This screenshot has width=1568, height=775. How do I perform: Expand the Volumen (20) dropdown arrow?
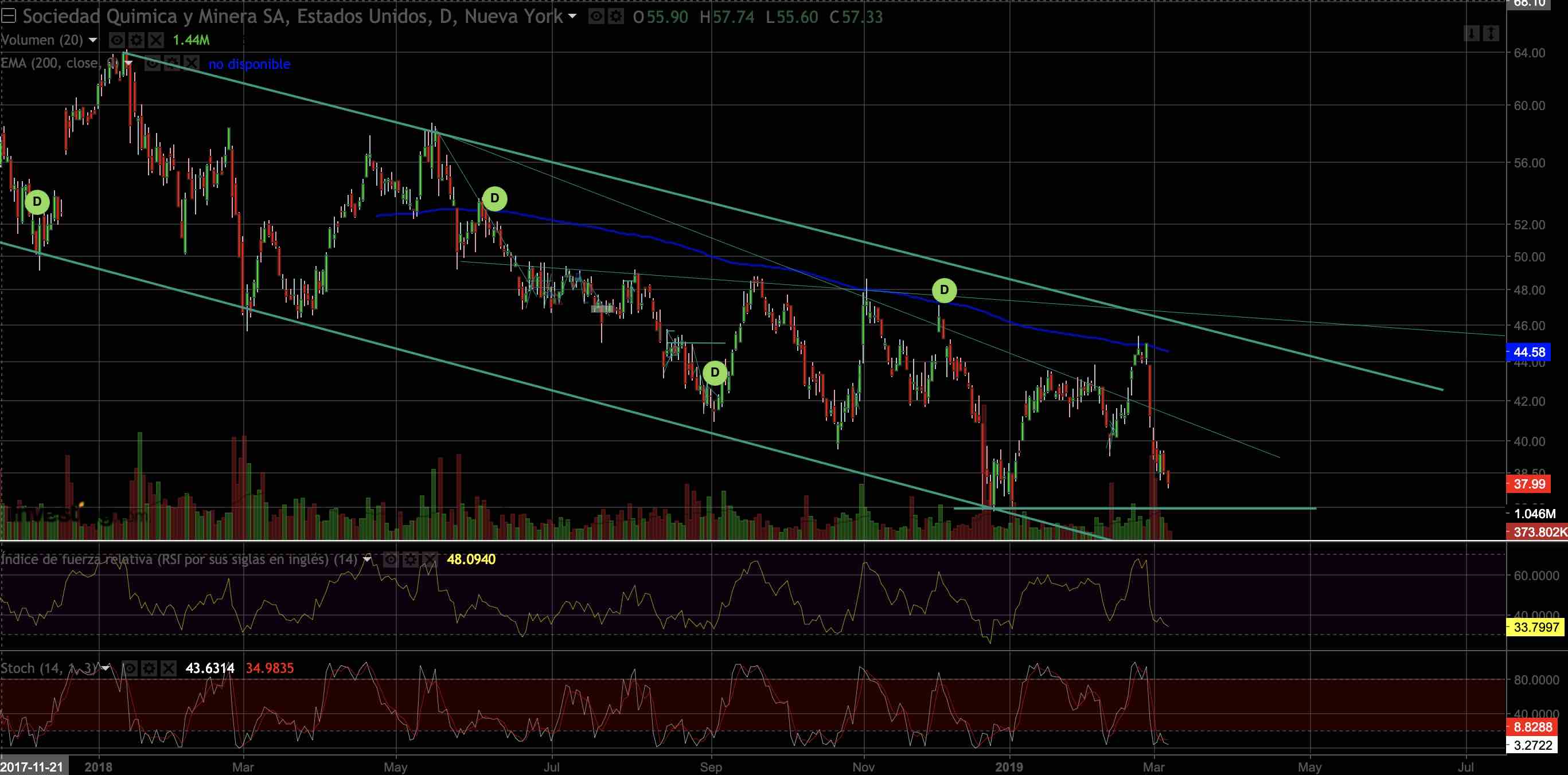click(x=92, y=40)
